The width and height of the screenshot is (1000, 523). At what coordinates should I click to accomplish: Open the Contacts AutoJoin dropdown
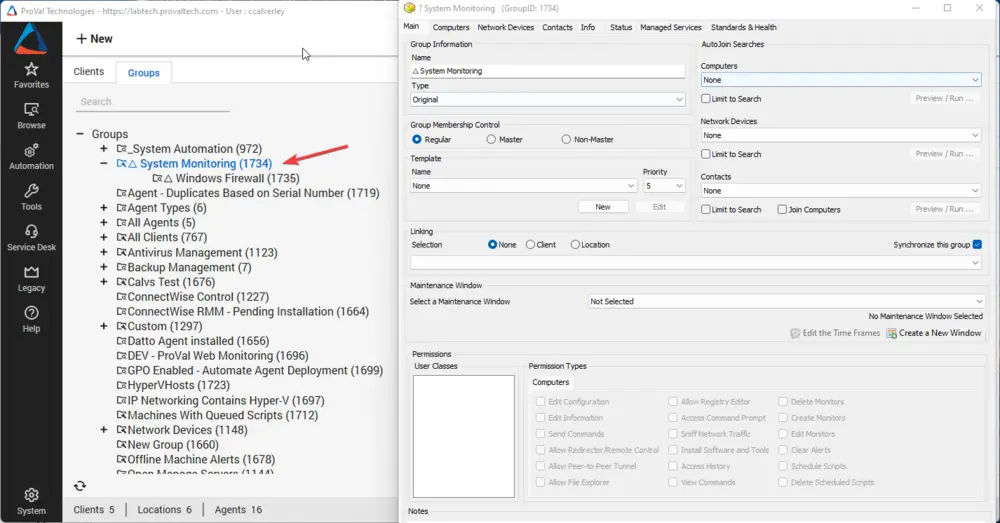click(x=841, y=191)
